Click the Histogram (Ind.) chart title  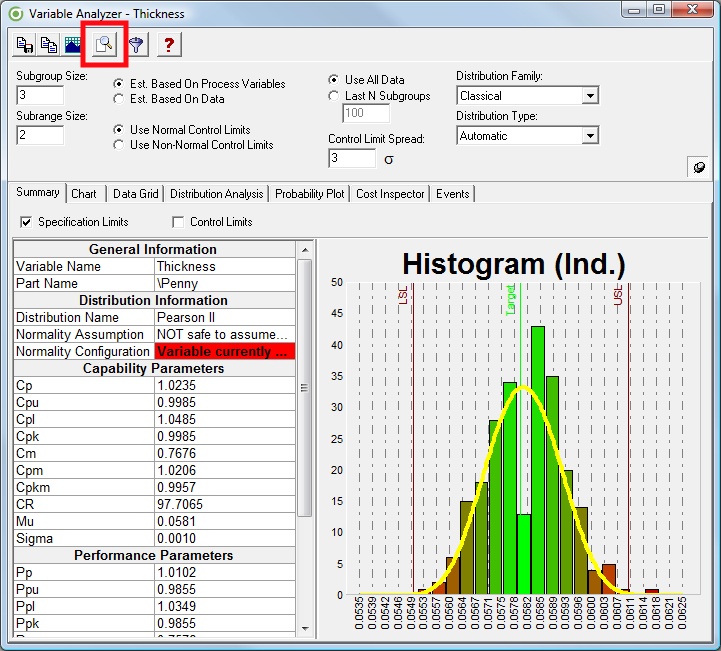[x=514, y=264]
